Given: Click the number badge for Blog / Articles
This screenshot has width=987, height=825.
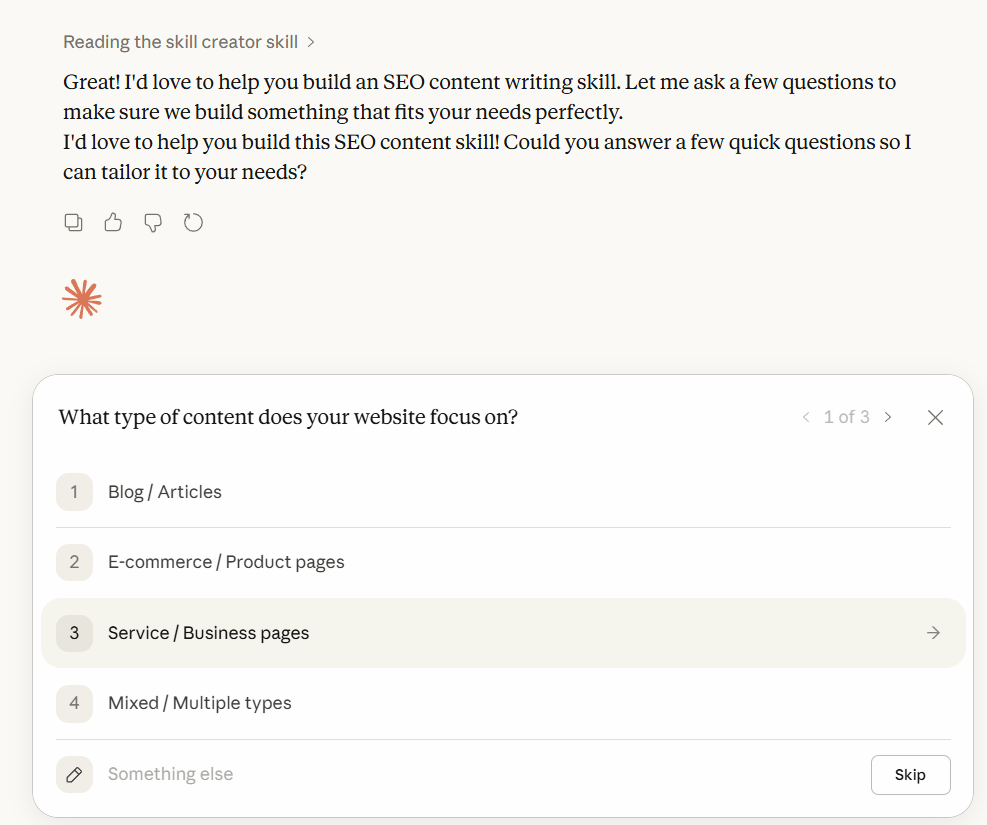Looking at the screenshot, I should [74, 491].
